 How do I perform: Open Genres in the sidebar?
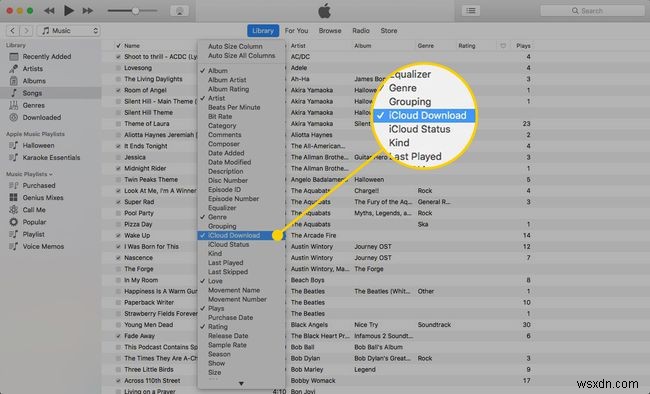(34, 105)
